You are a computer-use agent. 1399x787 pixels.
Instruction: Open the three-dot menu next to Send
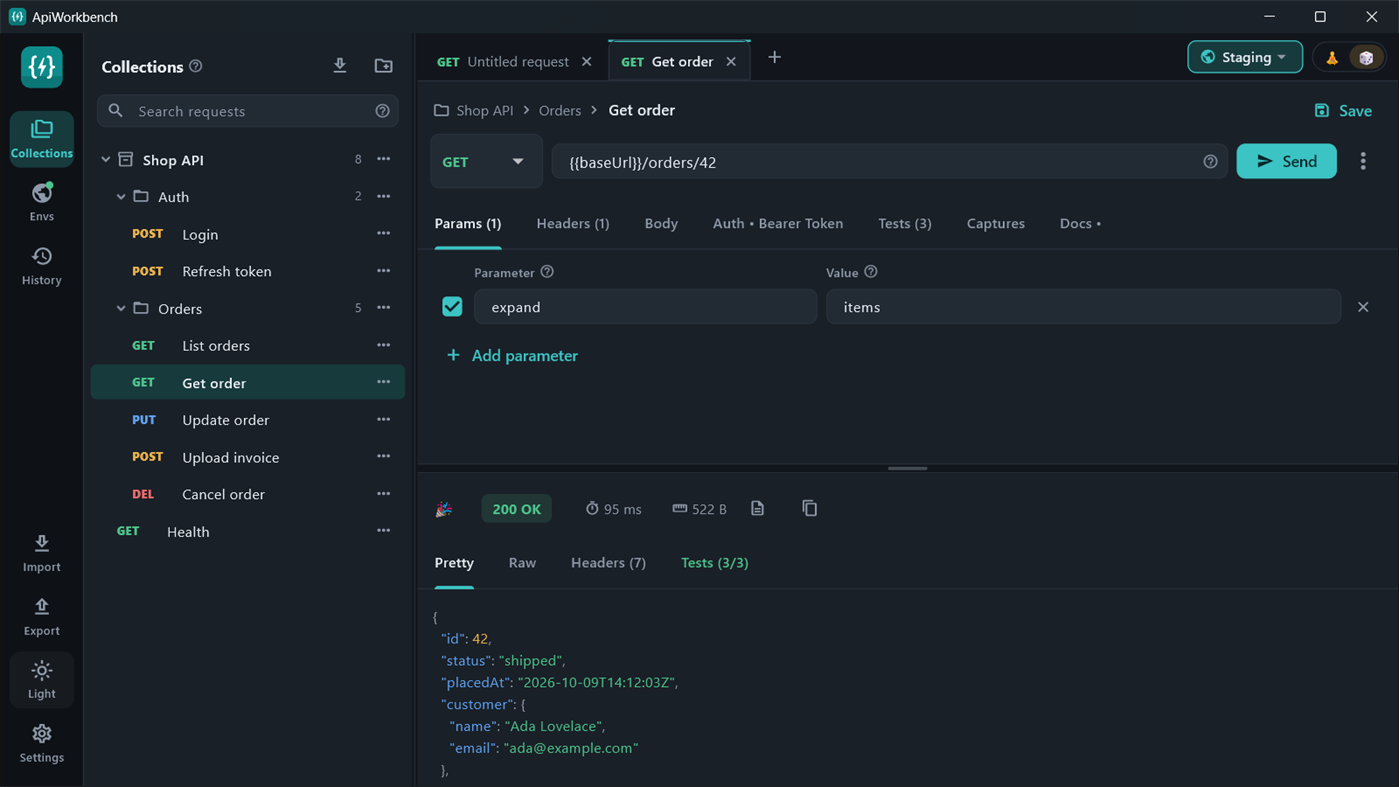(x=1363, y=161)
